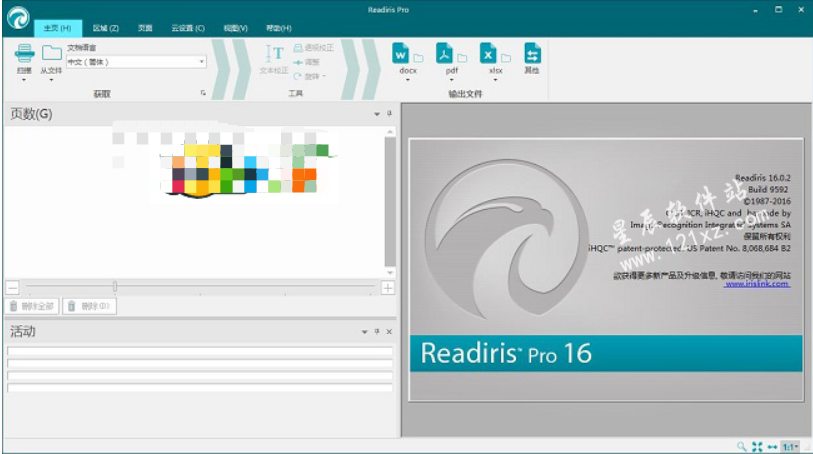
Task: Switch to the View (视图 V) tab
Action: tap(235, 28)
